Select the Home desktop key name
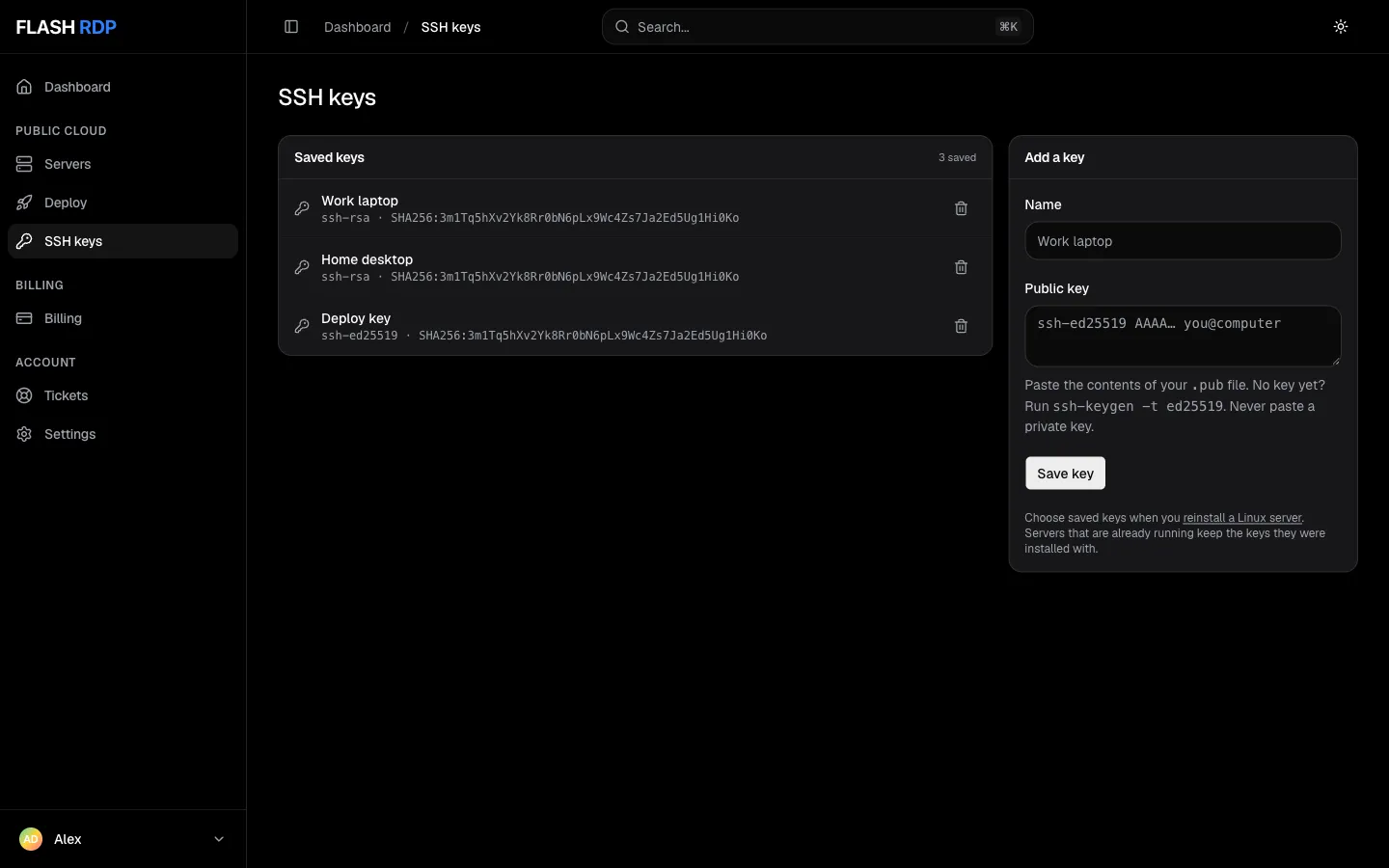 (367, 259)
